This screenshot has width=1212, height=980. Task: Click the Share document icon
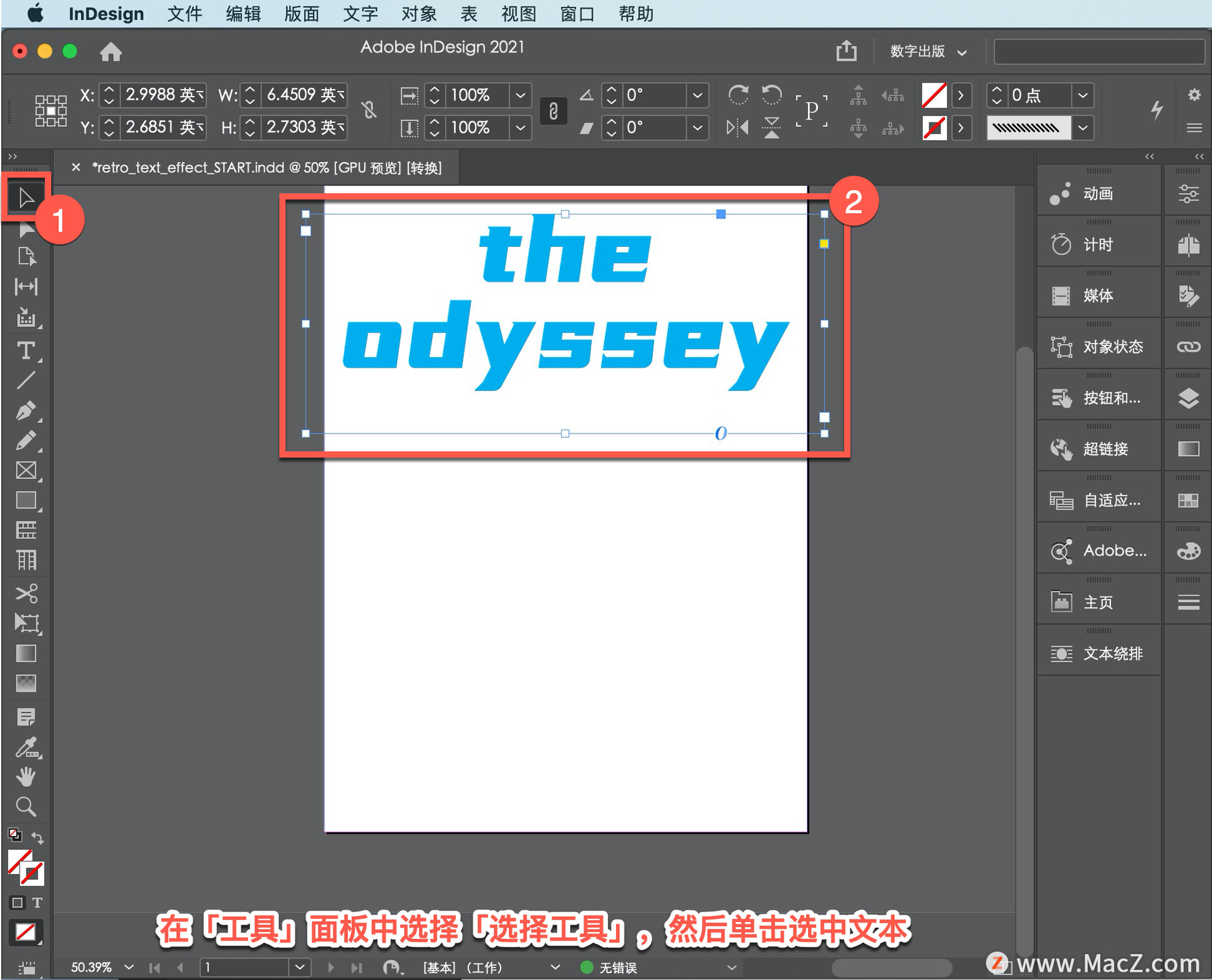847,50
